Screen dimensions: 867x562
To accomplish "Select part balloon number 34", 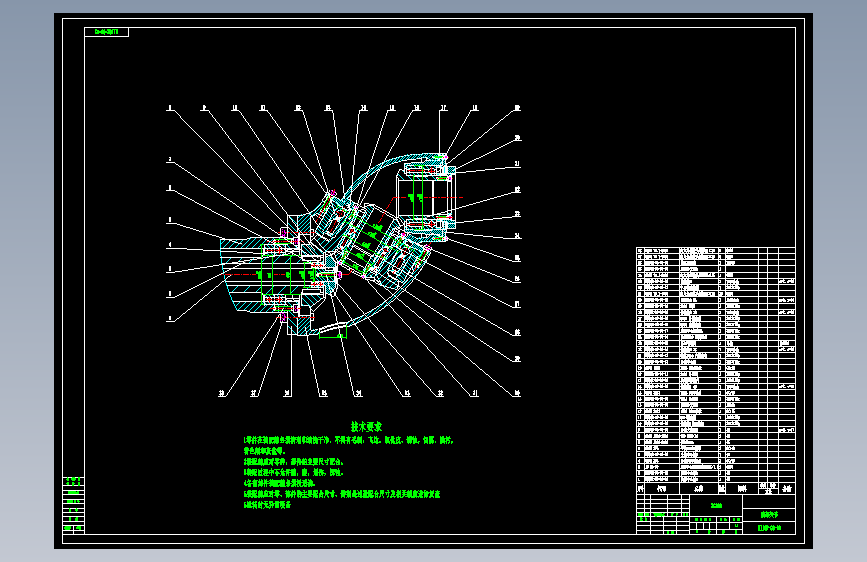I will coord(358,393).
